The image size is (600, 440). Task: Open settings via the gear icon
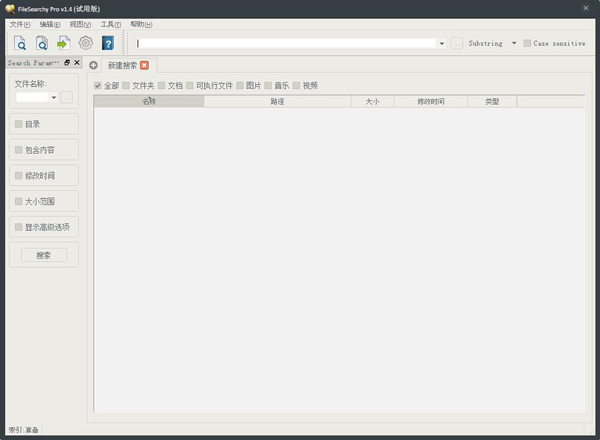click(86, 43)
